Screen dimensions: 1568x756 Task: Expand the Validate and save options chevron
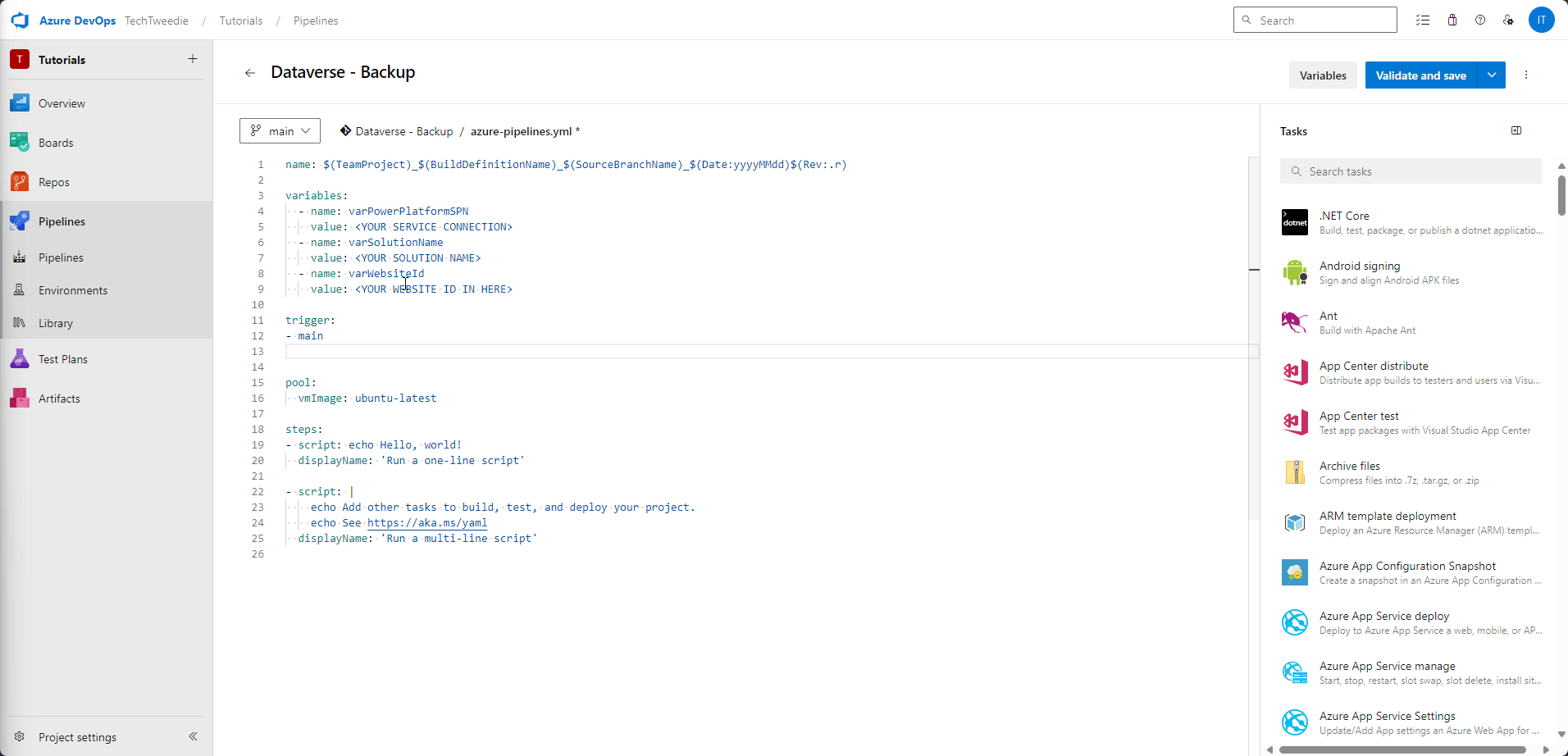point(1491,75)
